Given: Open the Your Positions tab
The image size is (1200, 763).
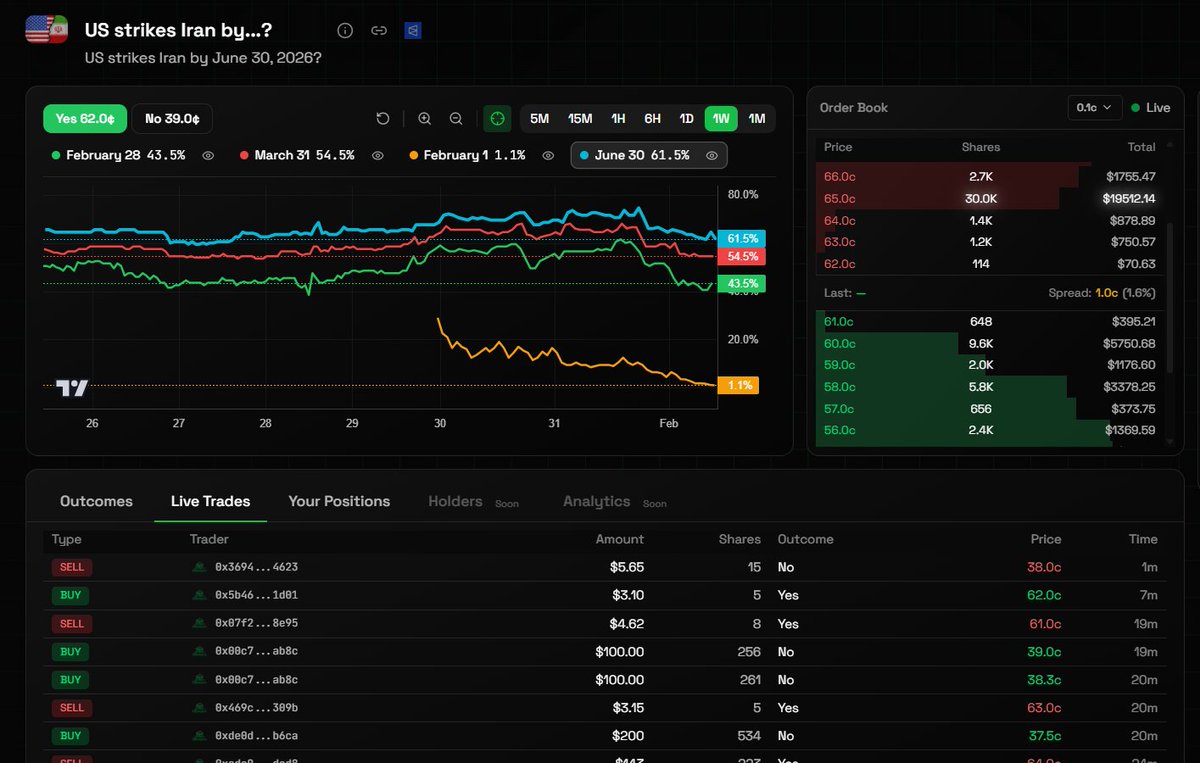Looking at the screenshot, I should point(339,501).
